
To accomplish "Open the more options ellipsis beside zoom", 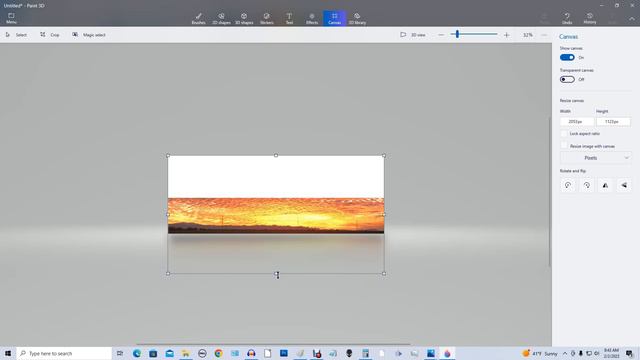I will pos(544,35).
